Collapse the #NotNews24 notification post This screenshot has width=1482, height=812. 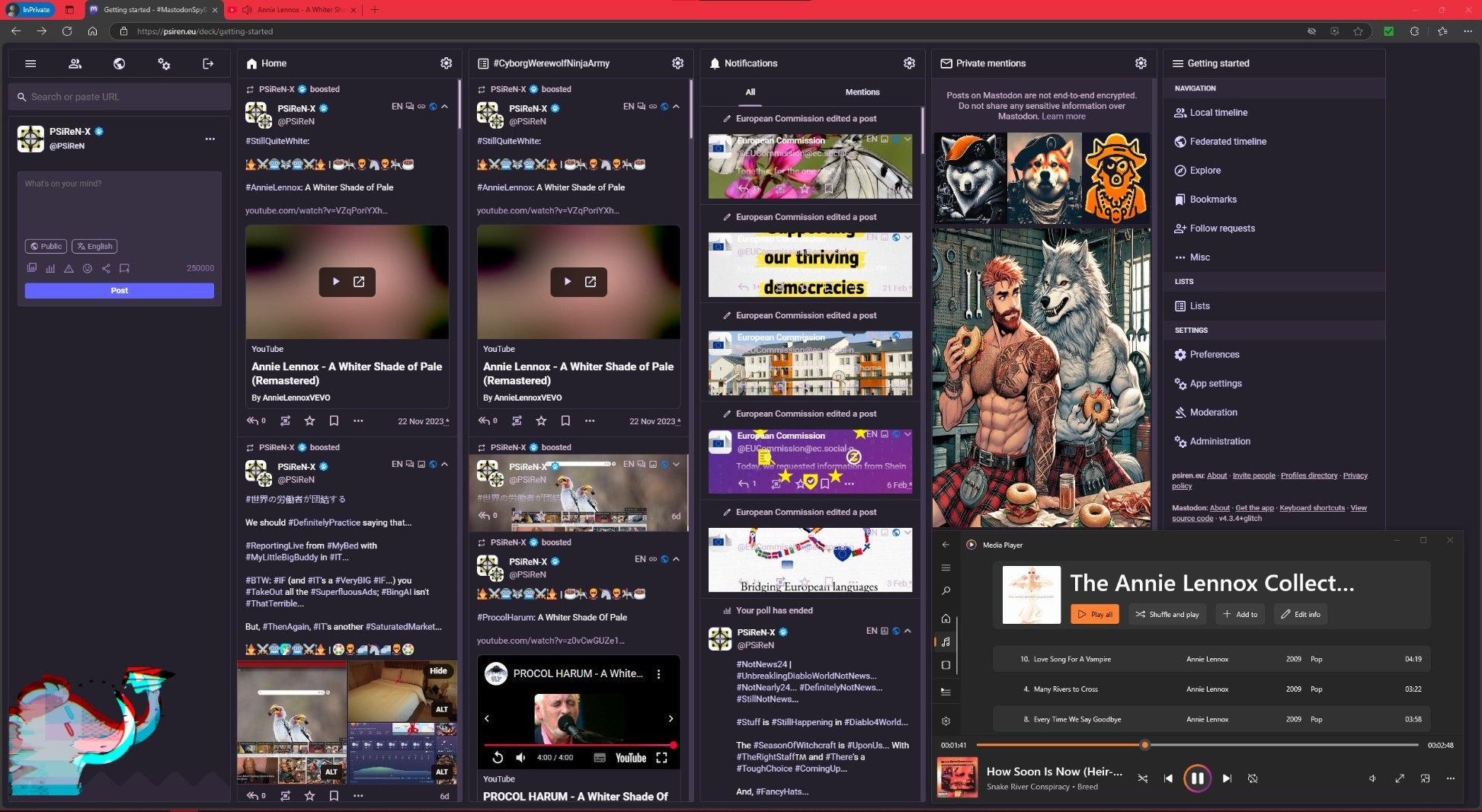click(x=907, y=631)
